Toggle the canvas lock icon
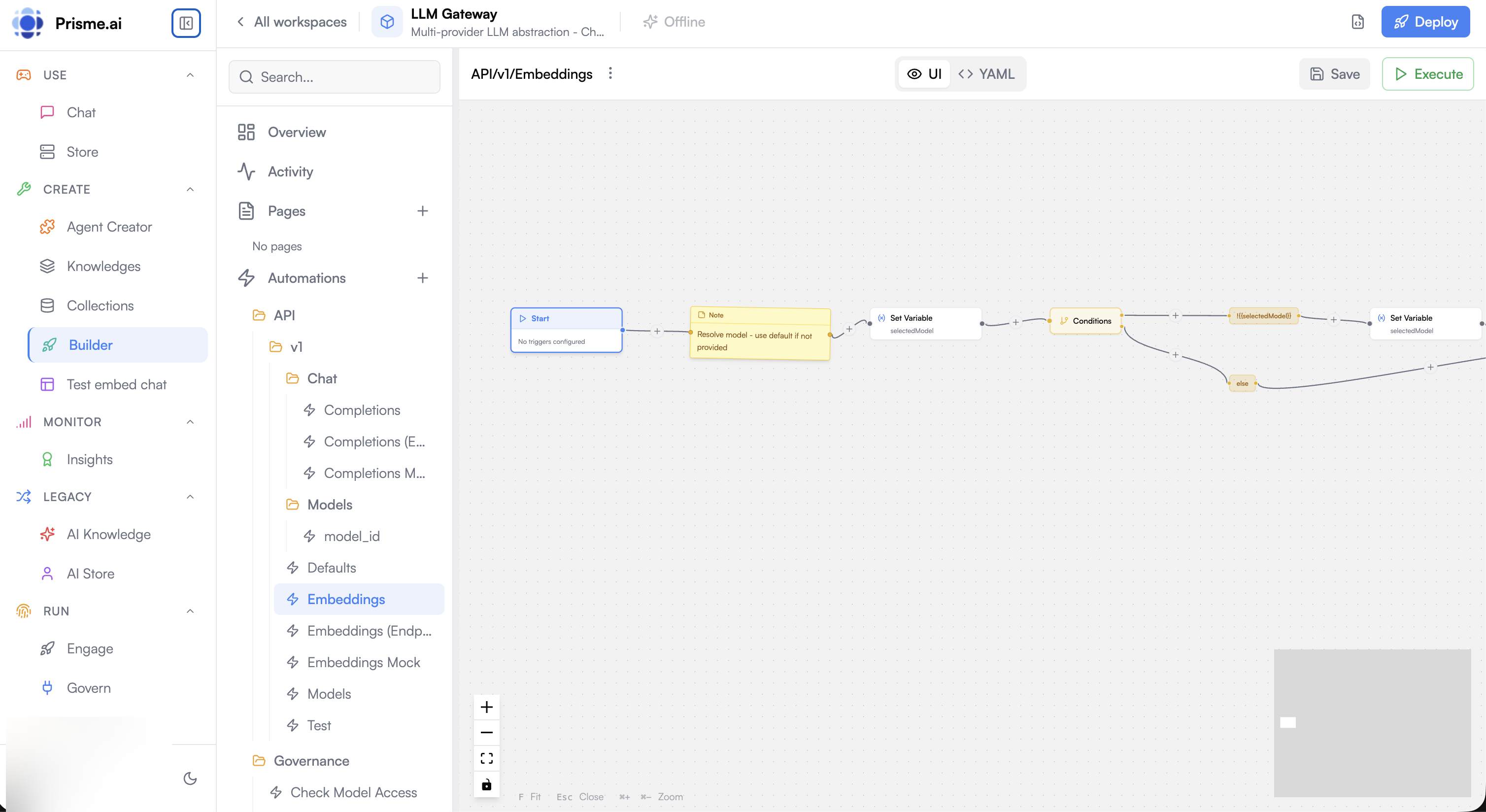Screen dimensions: 1486x812 [x=486, y=784]
